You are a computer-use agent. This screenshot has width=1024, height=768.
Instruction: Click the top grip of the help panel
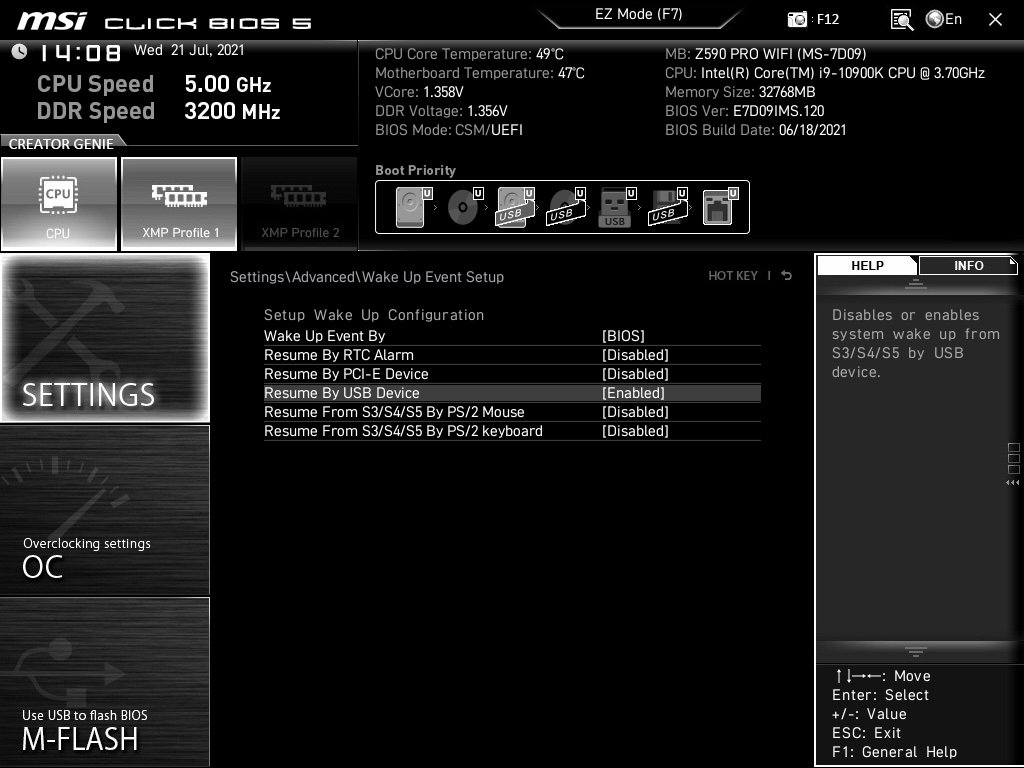[916, 283]
